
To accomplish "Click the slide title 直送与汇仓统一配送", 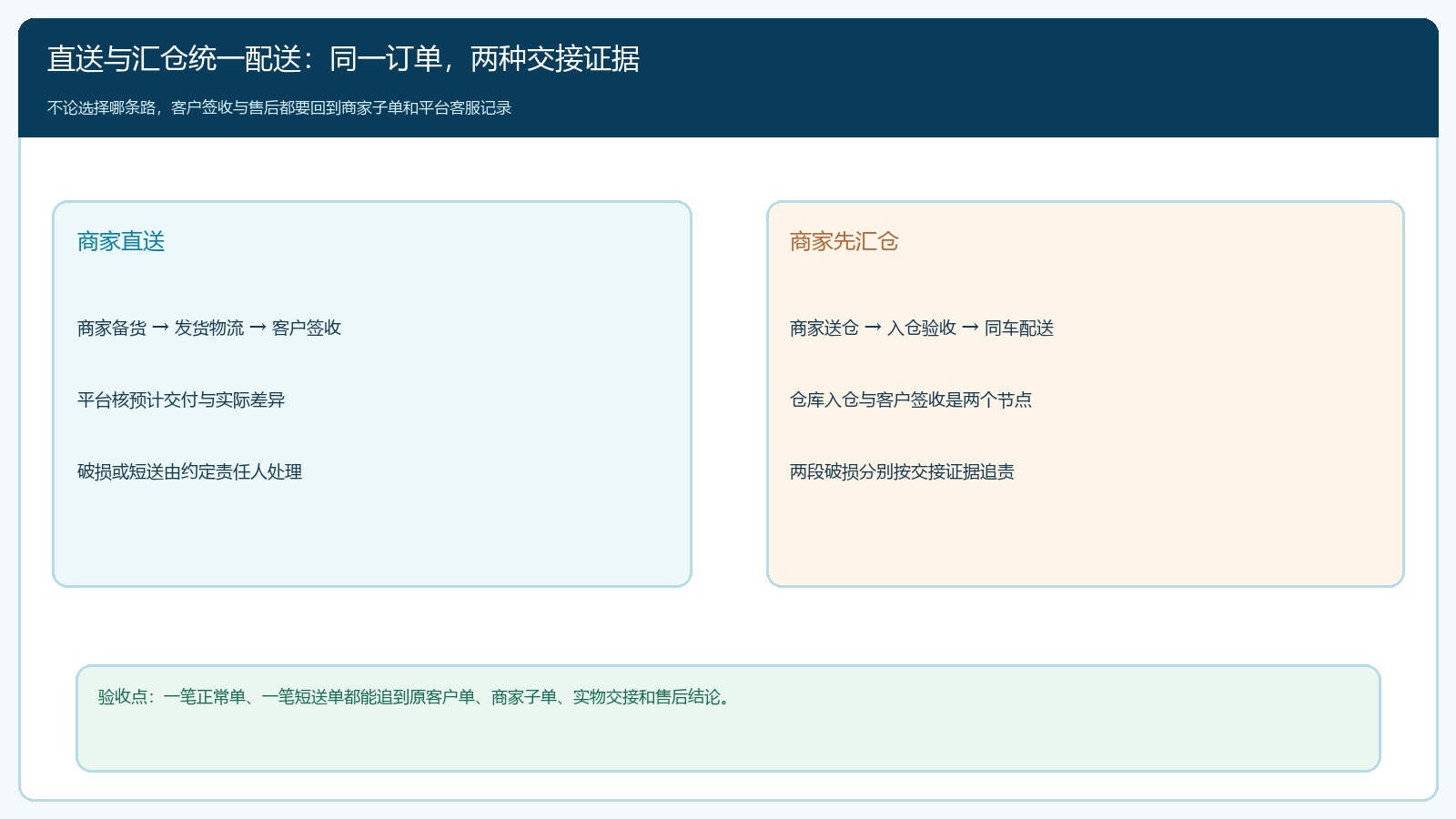I will pos(343,59).
